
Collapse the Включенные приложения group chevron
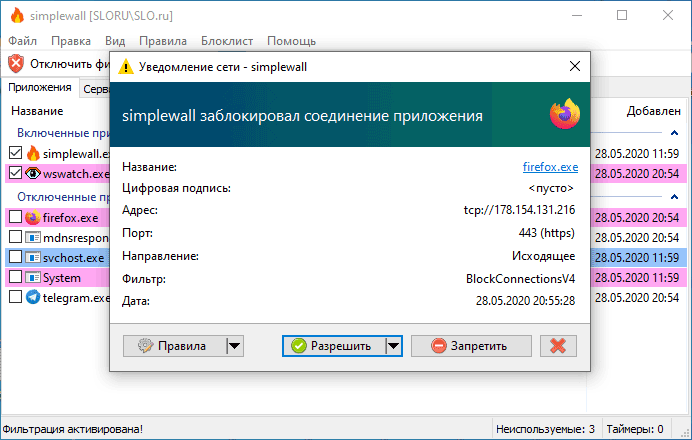pyautogui.click(x=674, y=132)
